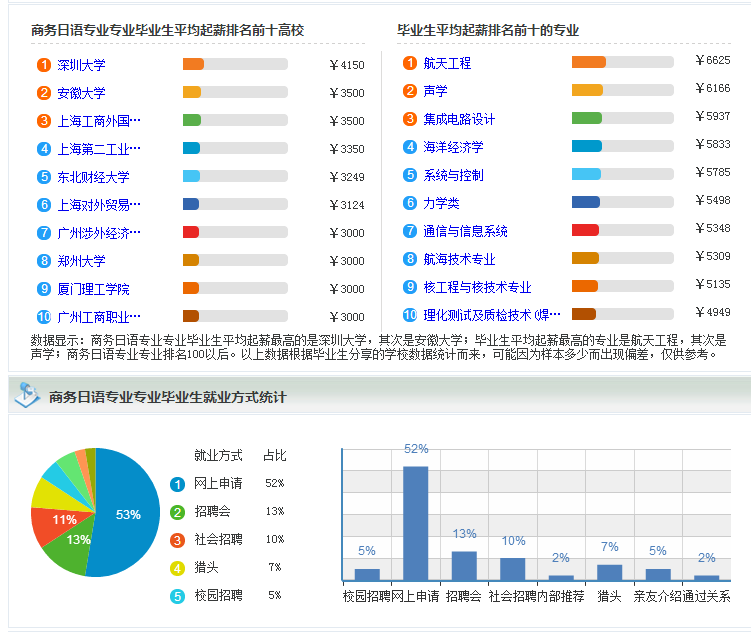The height and width of the screenshot is (632, 751).
Task: Open the 力学类 major link
Action: pos(441,203)
